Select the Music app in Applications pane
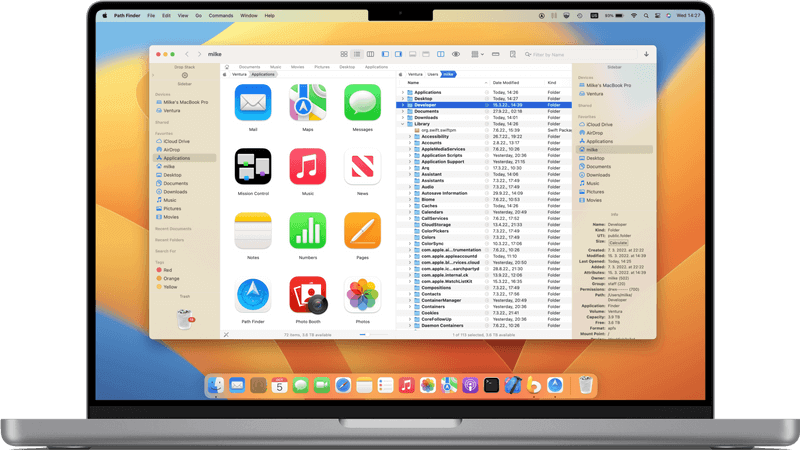This screenshot has width=800, height=450. pos(308,167)
